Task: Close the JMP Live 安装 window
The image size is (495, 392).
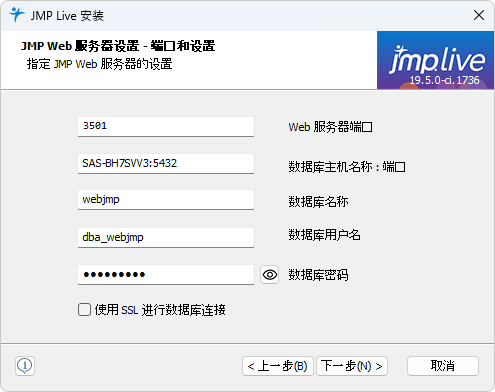Action: (x=479, y=15)
